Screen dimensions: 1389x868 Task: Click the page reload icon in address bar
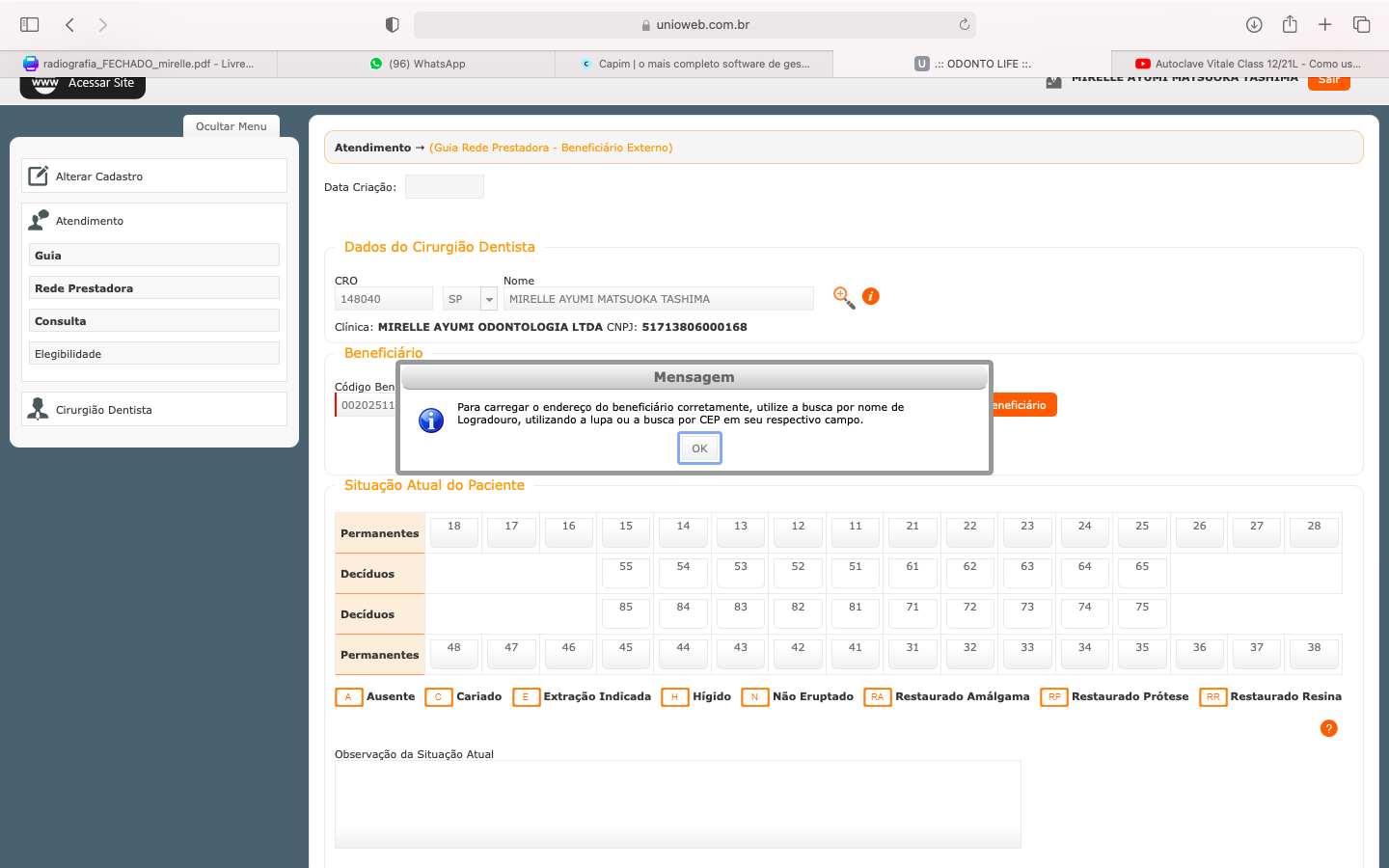964,24
